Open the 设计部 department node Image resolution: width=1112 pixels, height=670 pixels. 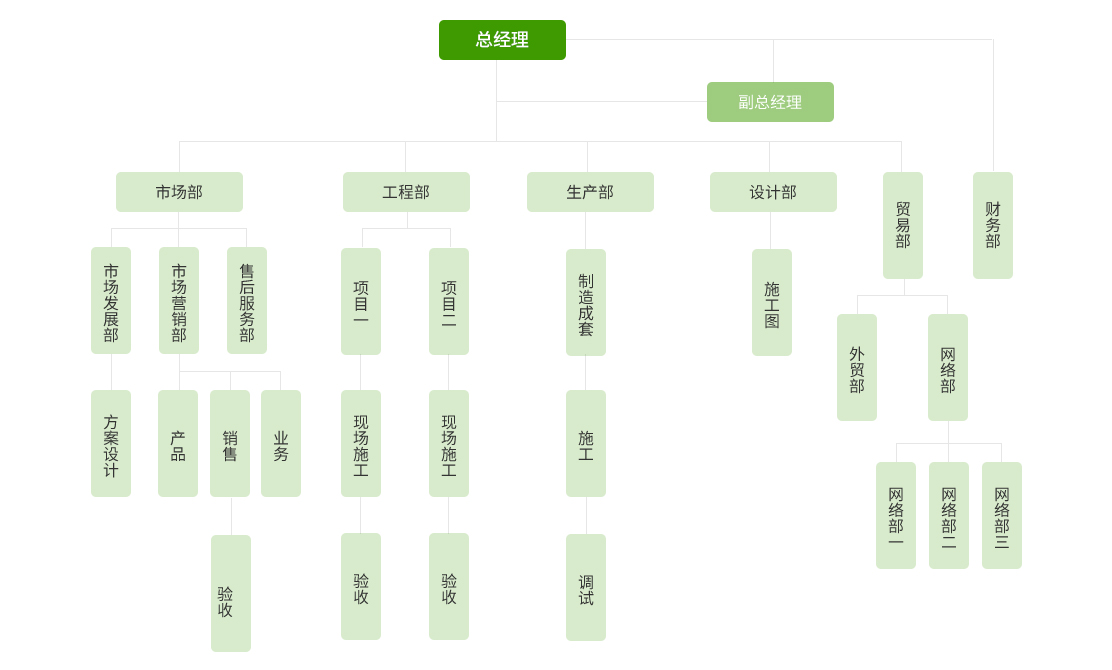click(x=773, y=192)
